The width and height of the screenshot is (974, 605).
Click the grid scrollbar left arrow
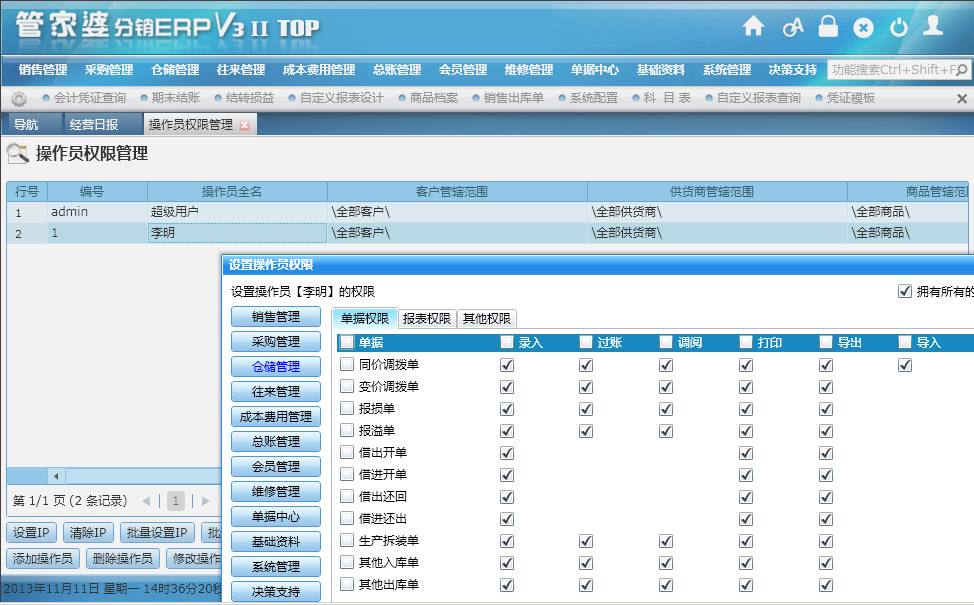click(56, 476)
